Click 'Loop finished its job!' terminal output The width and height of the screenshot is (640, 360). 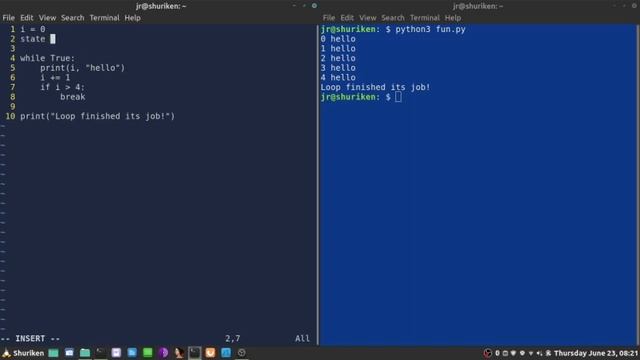[x=376, y=87]
